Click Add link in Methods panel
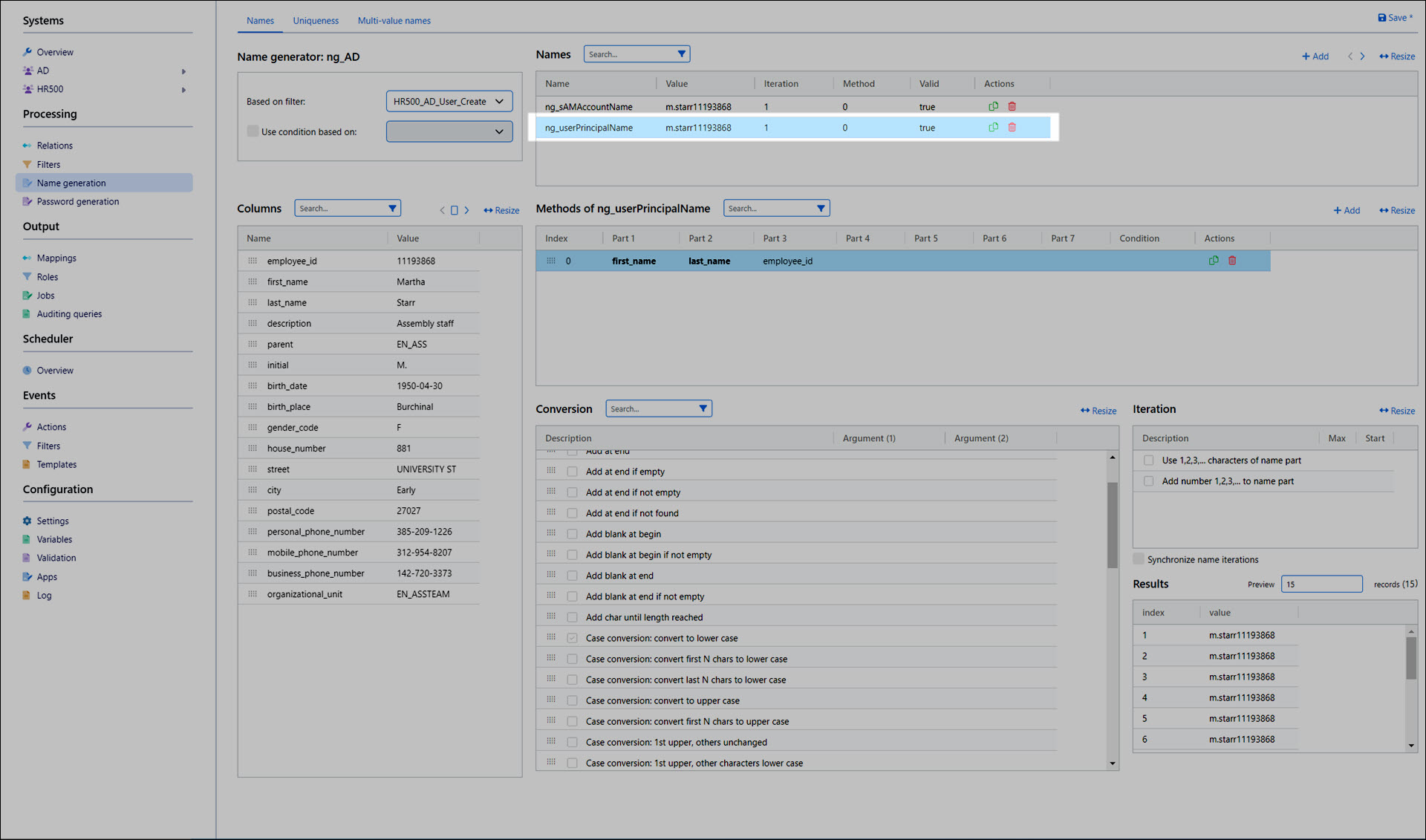Screen dimensions: 1426x840 1347,211
